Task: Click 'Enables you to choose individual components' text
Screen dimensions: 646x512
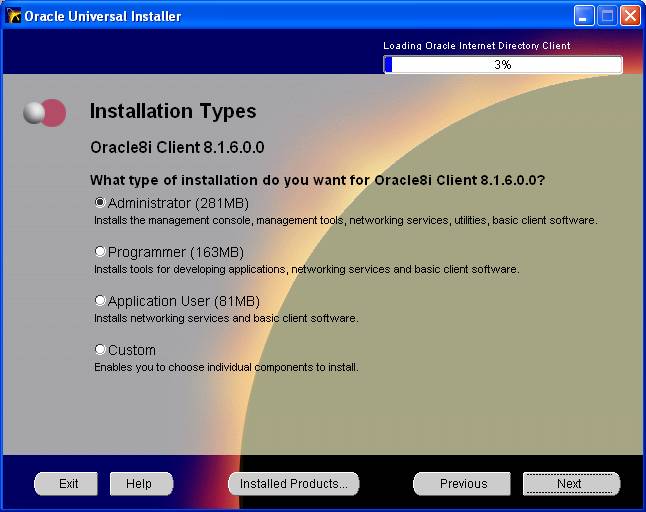Action: (226, 367)
